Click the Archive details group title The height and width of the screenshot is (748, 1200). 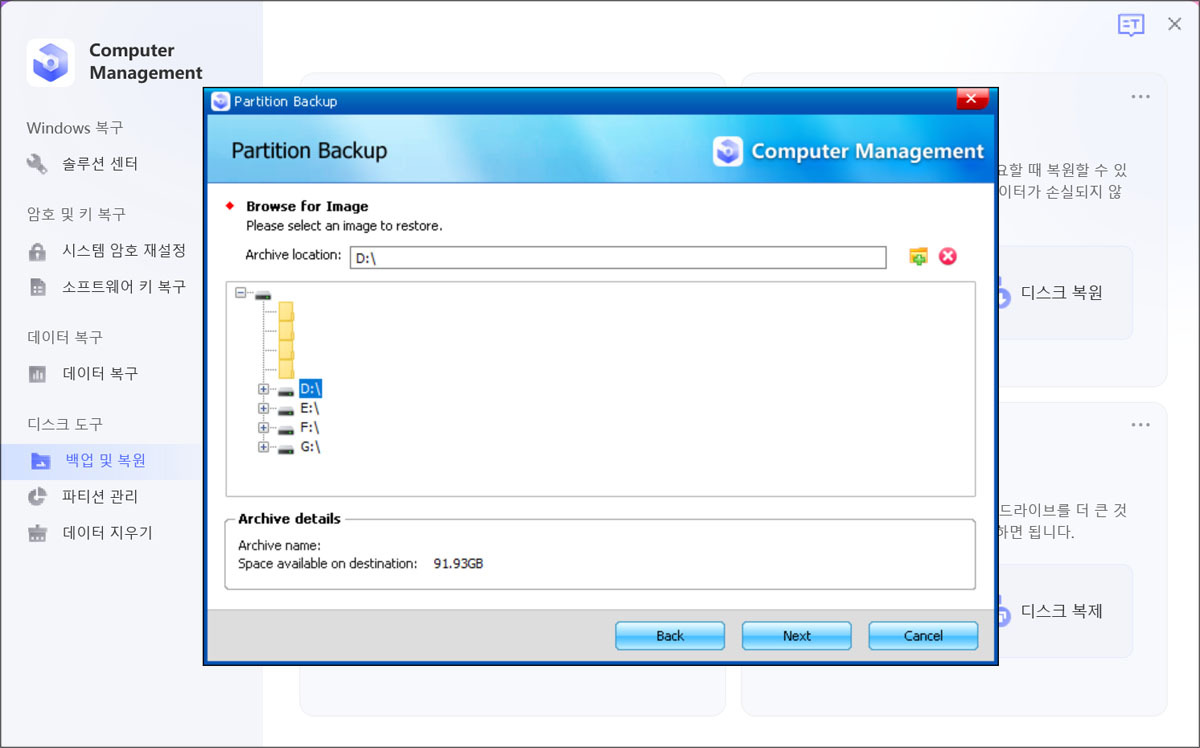coord(289,519)
